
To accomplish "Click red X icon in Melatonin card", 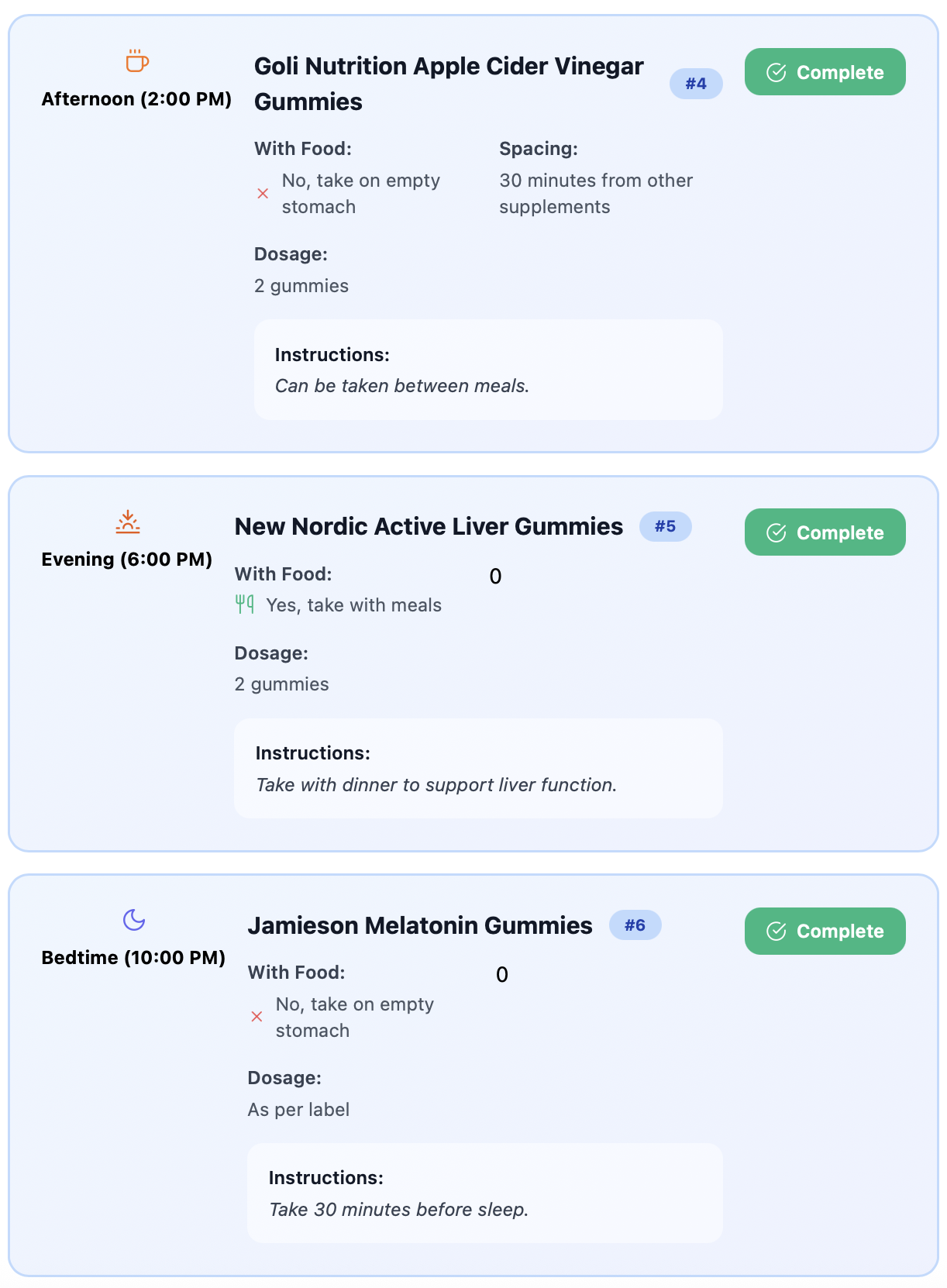I will pos(257,1017).
